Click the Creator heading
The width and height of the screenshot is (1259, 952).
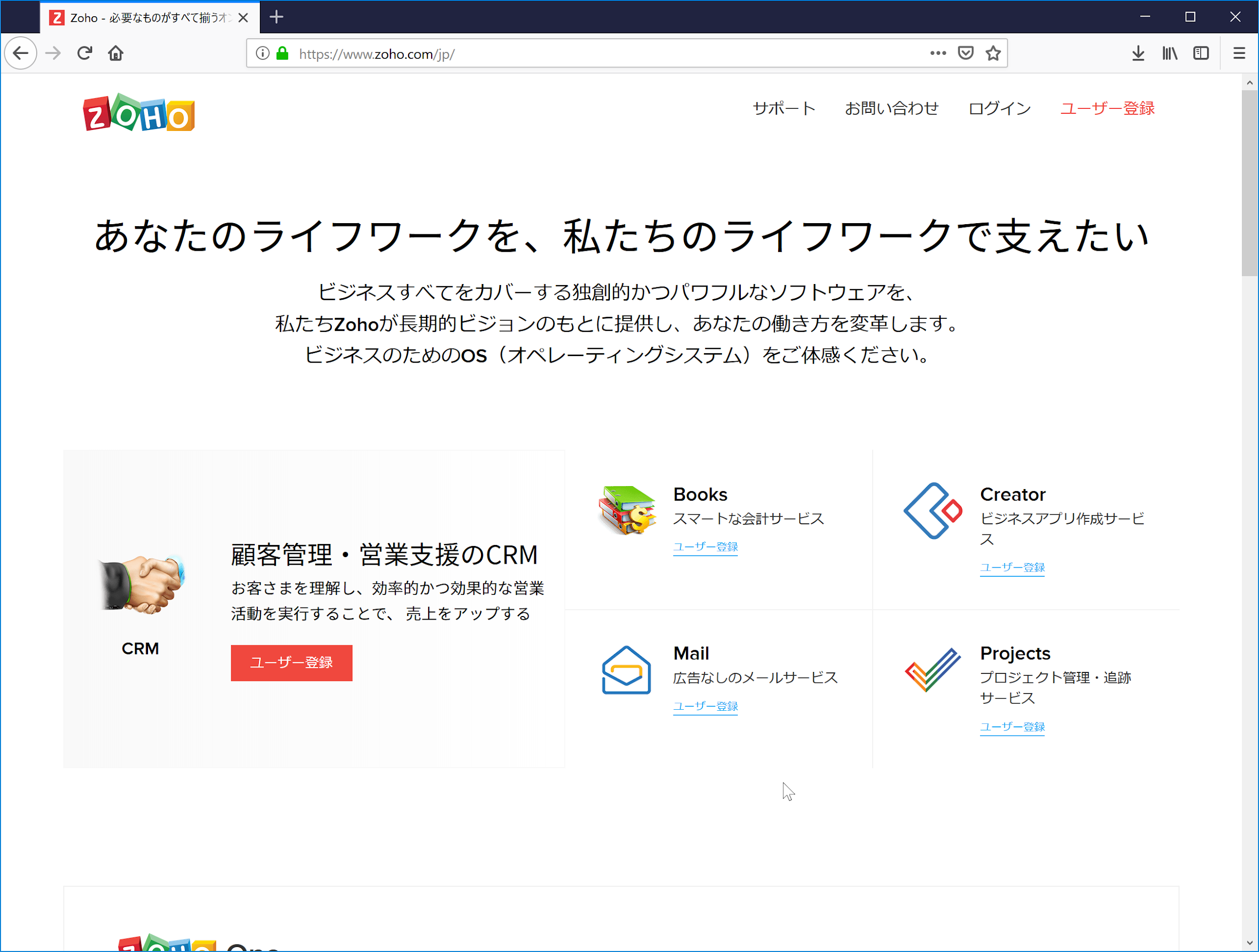1013,494
